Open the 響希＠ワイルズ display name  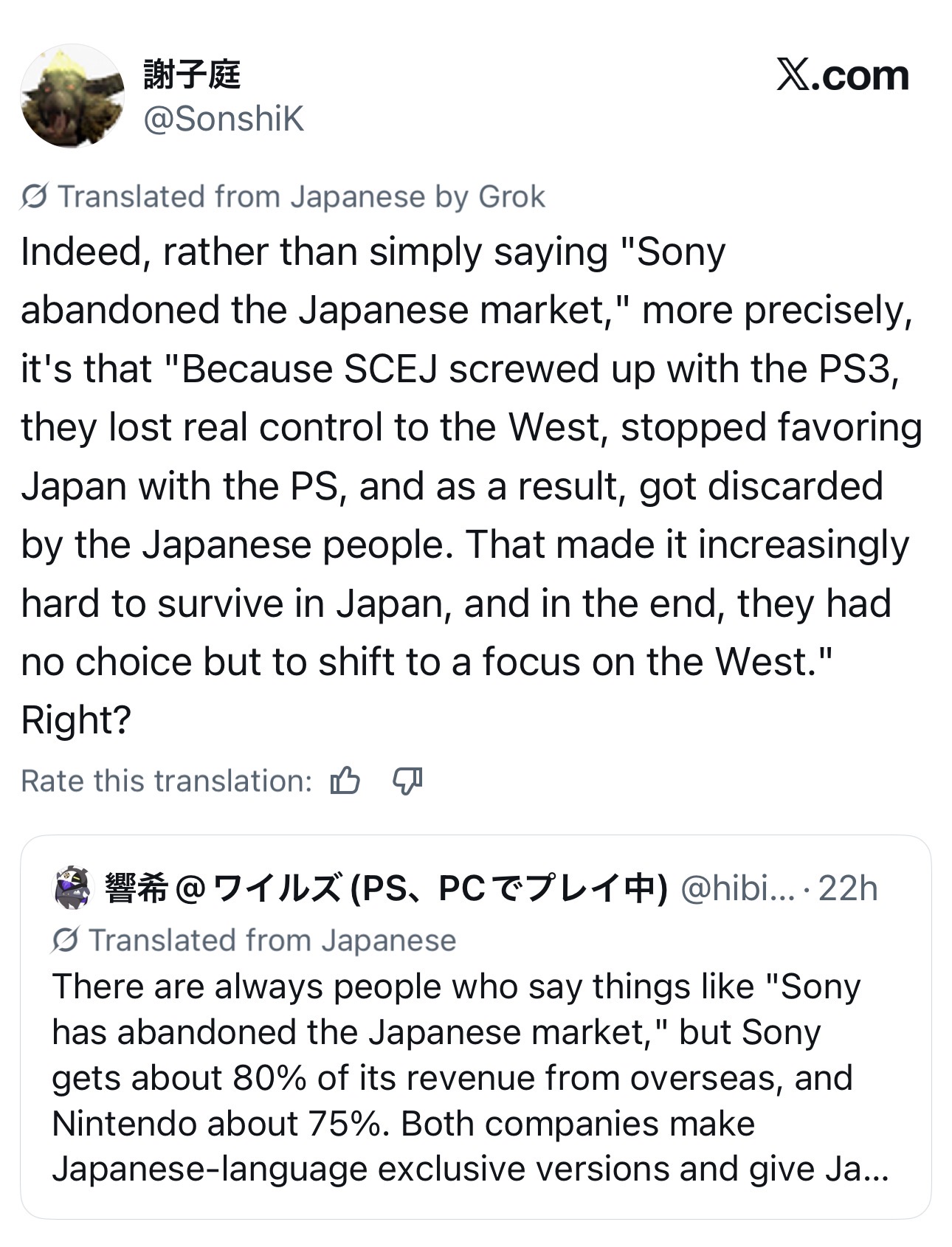pos(386,888)
